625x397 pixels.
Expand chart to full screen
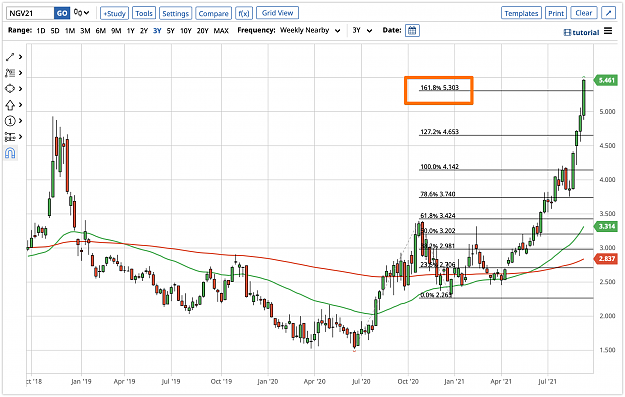[x=608, y=13]
